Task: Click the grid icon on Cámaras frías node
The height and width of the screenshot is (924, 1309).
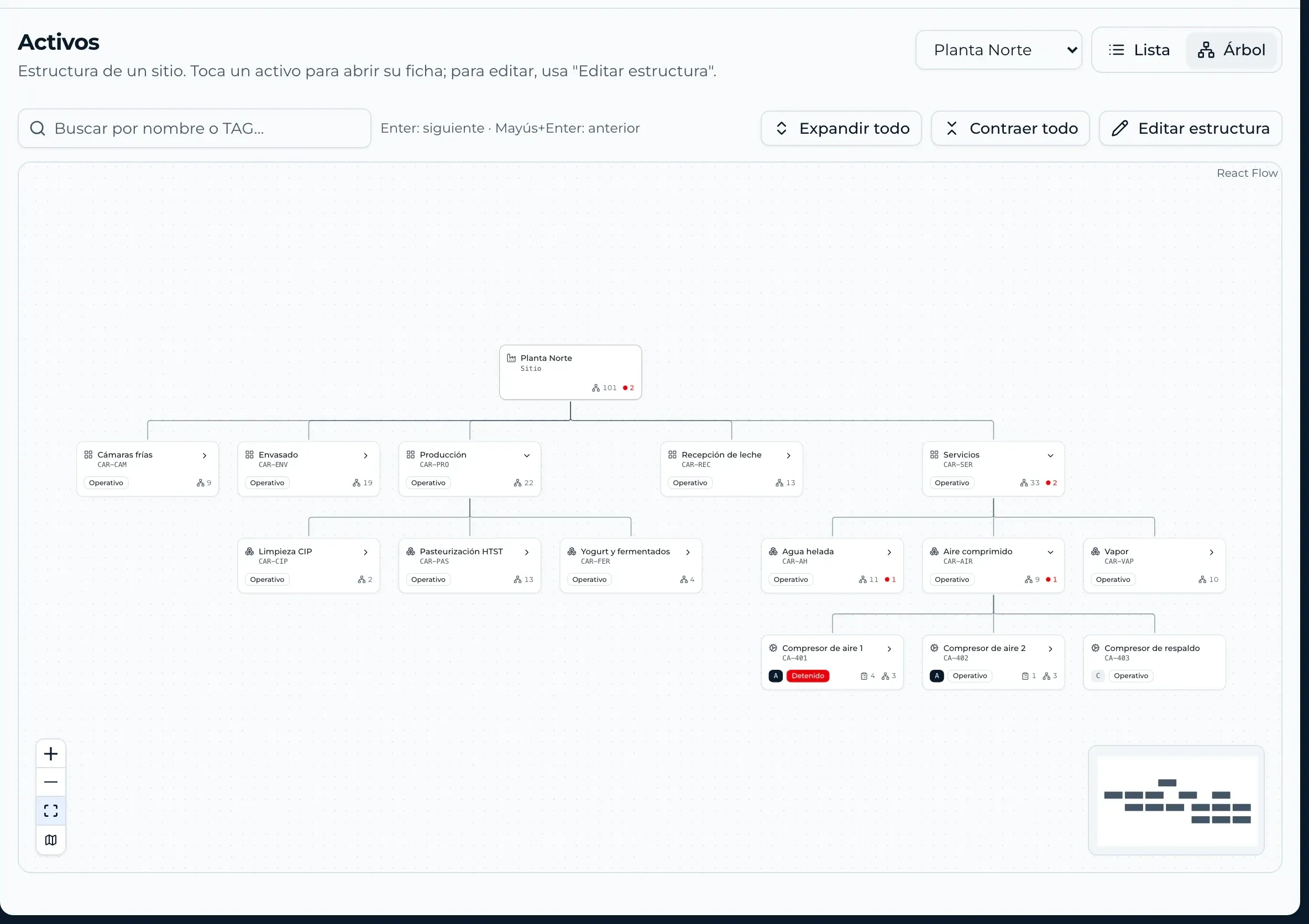Action: pos(88,454)
